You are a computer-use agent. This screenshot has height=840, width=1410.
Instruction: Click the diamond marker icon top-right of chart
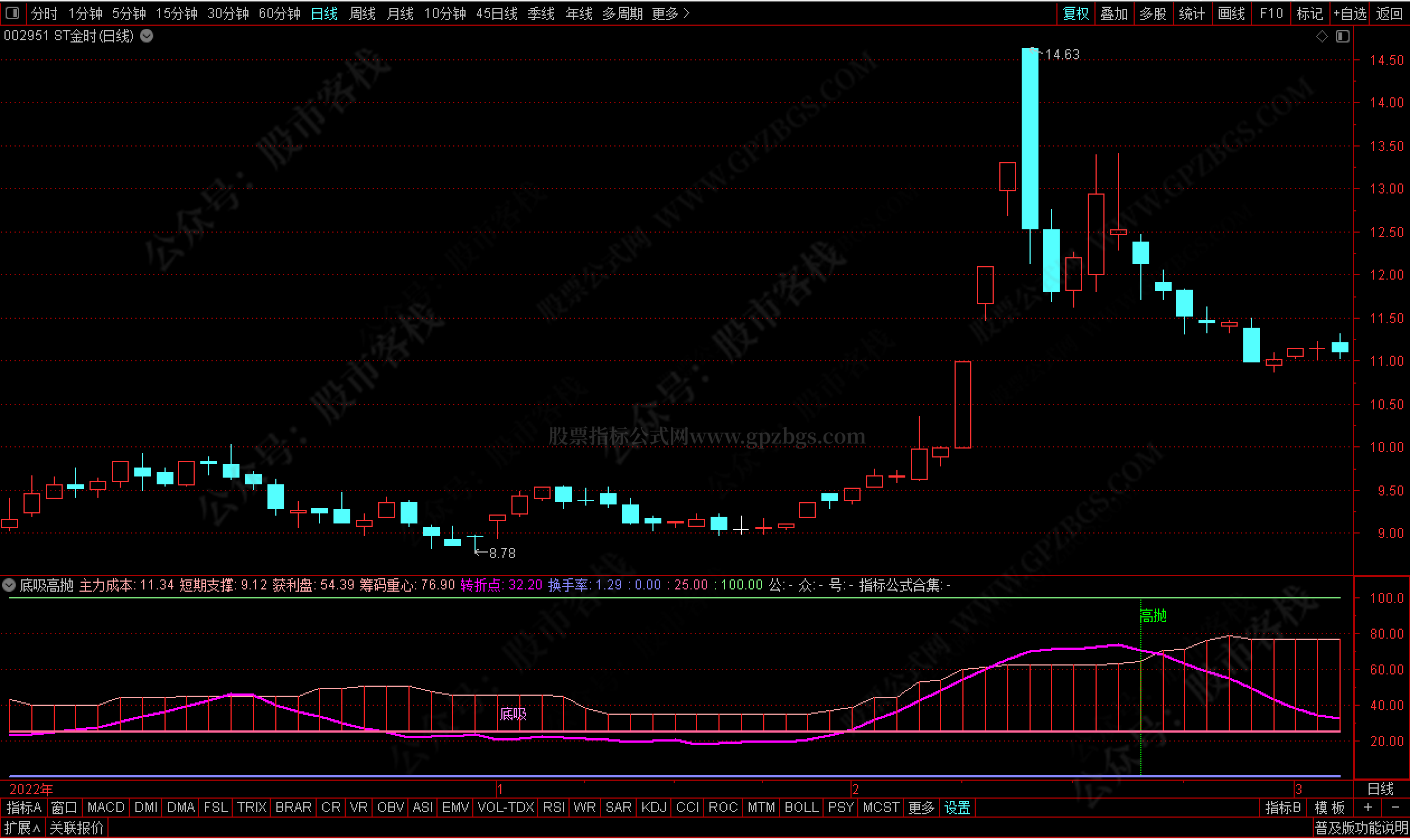pyautogui.click(x=1322, y=37)
